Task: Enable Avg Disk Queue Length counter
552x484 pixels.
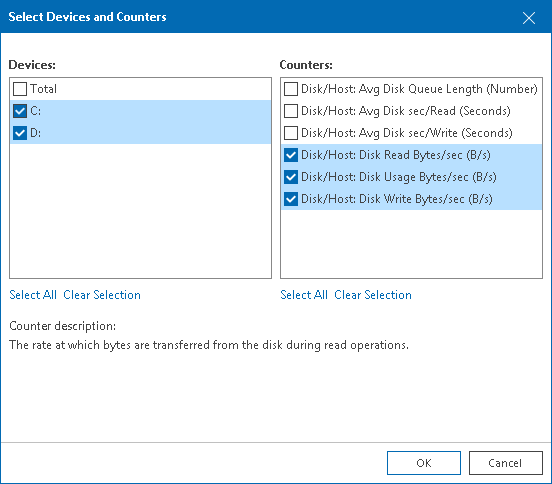Action: [291, 89]
